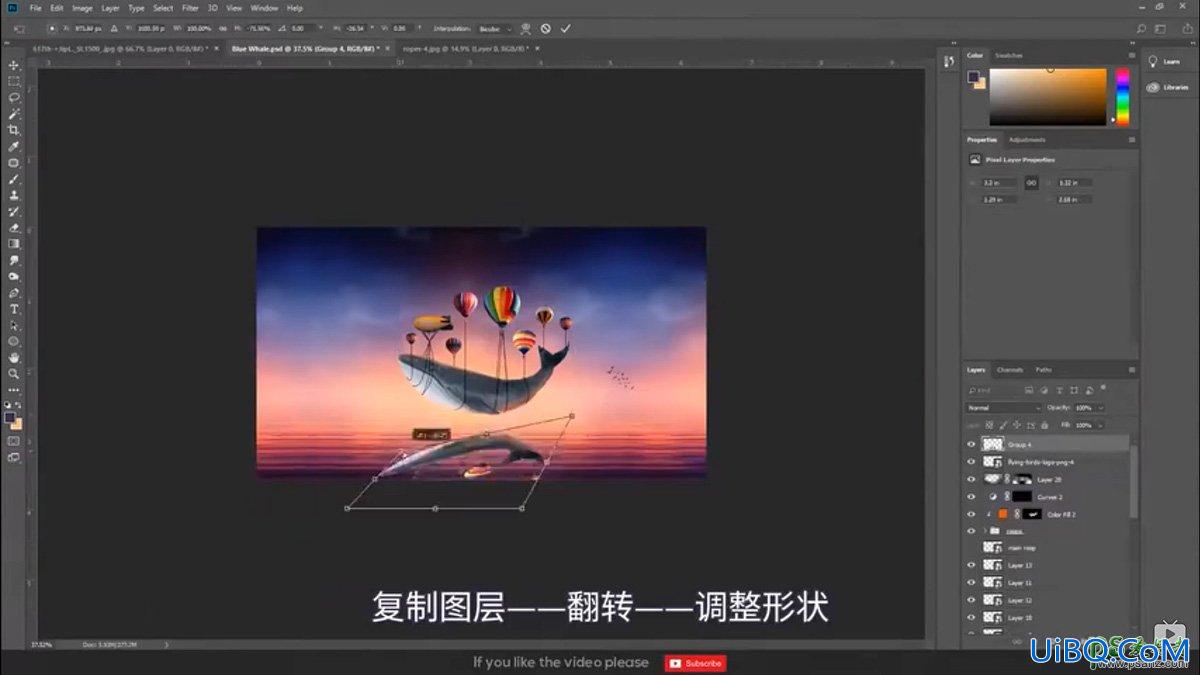Select the Rectangular Marquee tool
Image resolution: width=1200 pixels, height=675 pixels.
[x=14, y=81]
